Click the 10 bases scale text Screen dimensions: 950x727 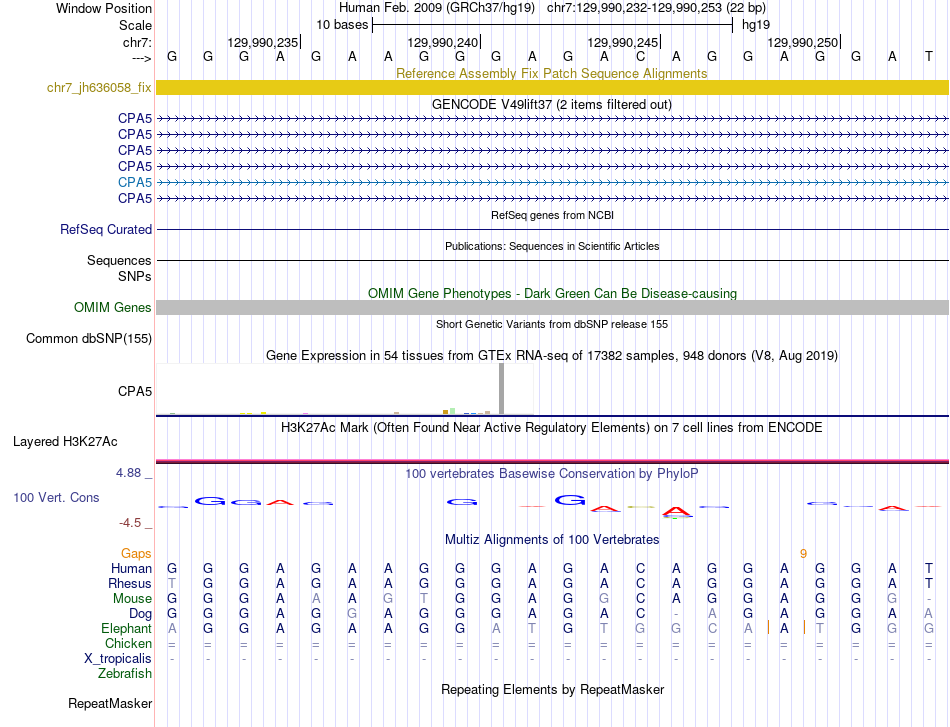[342, 25]
